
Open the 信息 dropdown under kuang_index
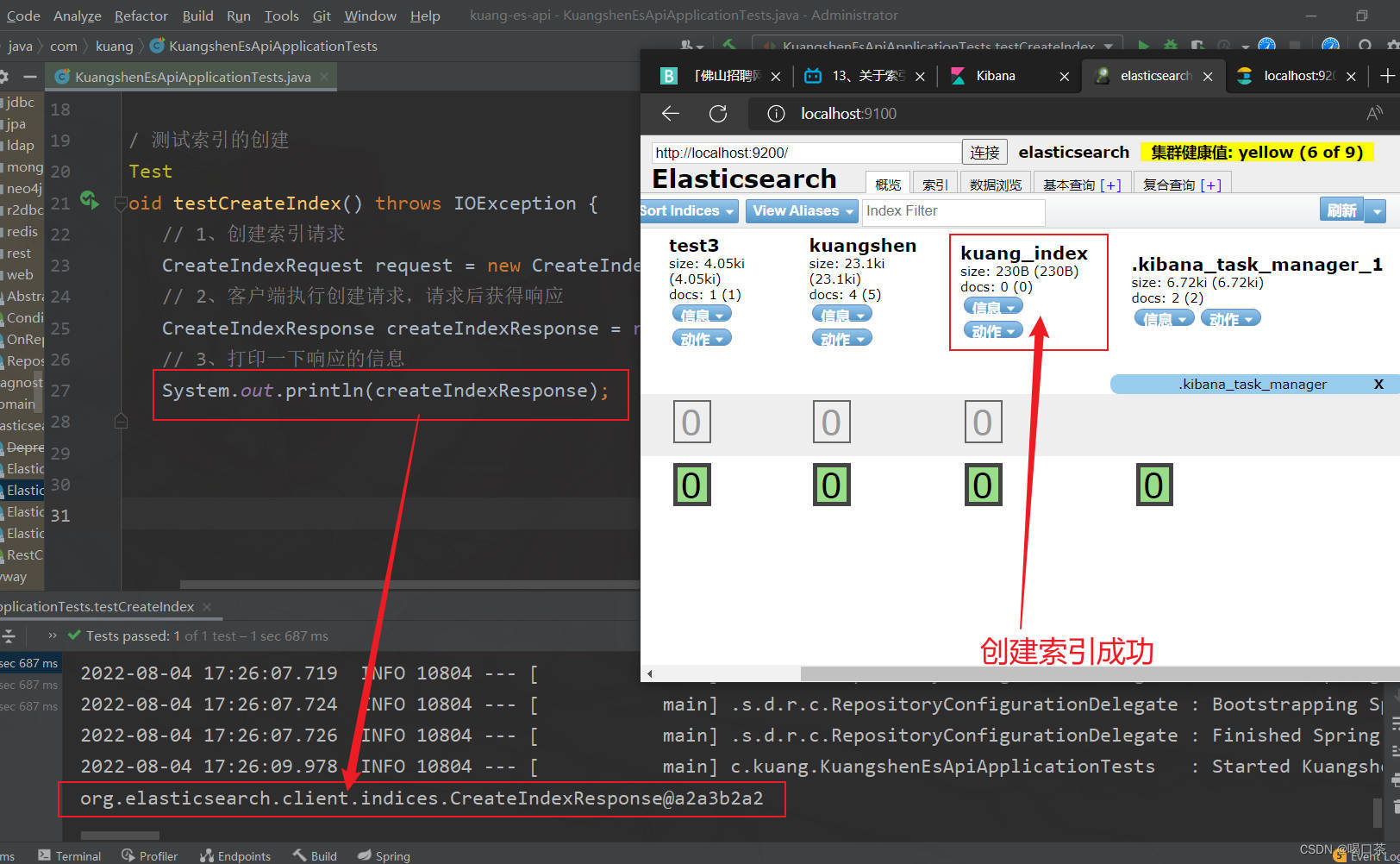(993, 307)
